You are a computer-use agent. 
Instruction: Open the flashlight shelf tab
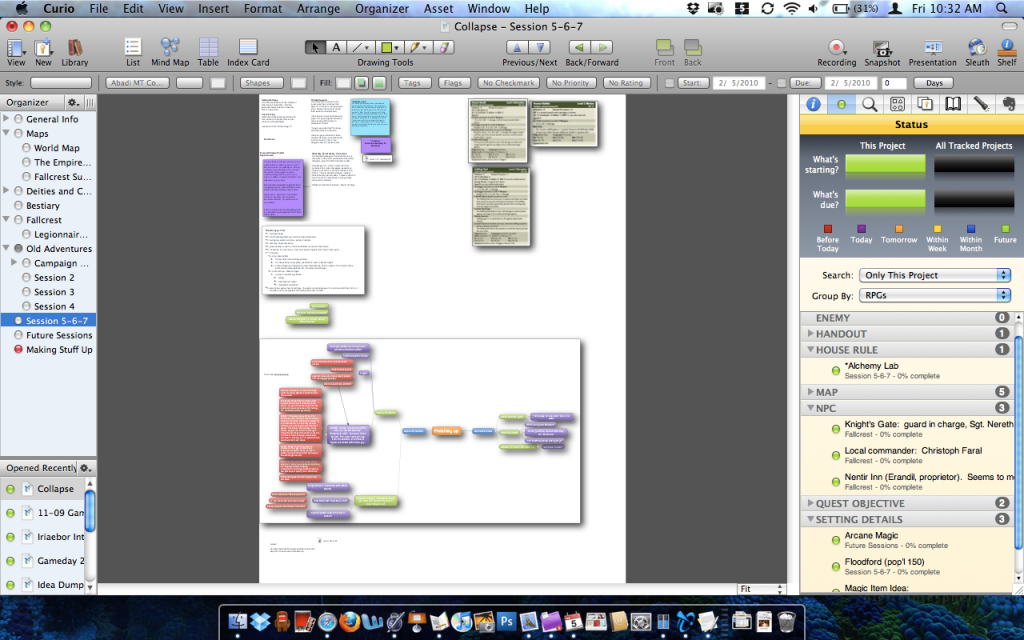981,104
